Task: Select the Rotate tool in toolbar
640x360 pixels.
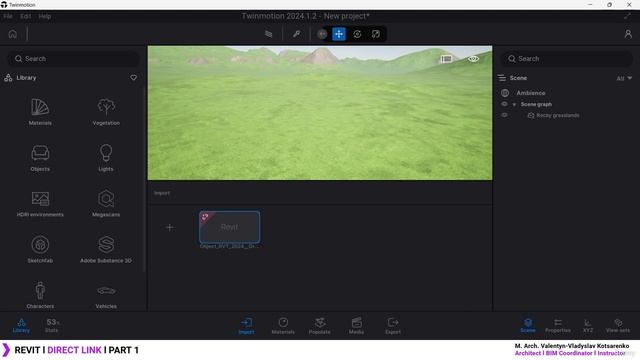Action: tap(357, 34)
